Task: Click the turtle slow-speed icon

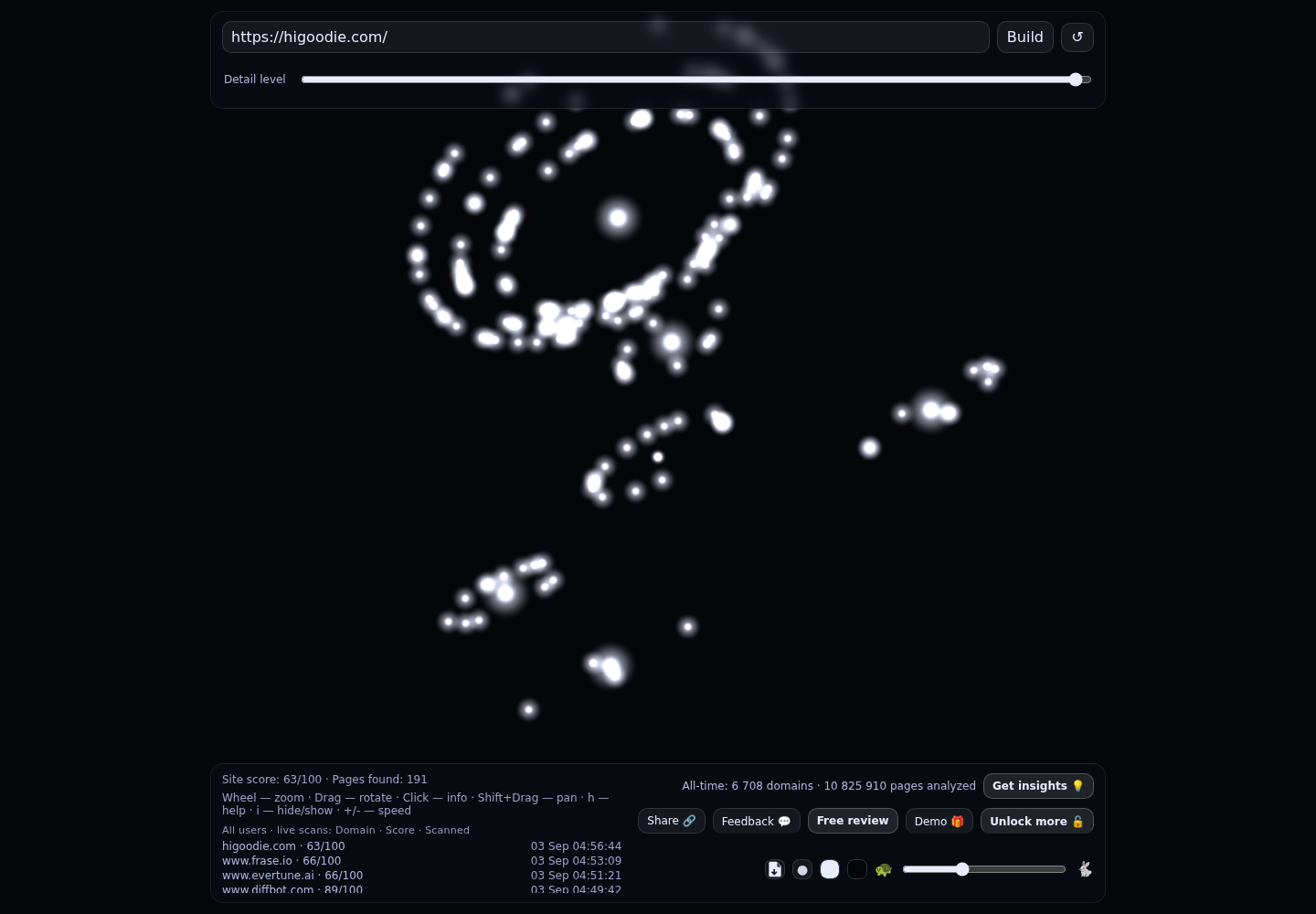Action: [884, 869]
